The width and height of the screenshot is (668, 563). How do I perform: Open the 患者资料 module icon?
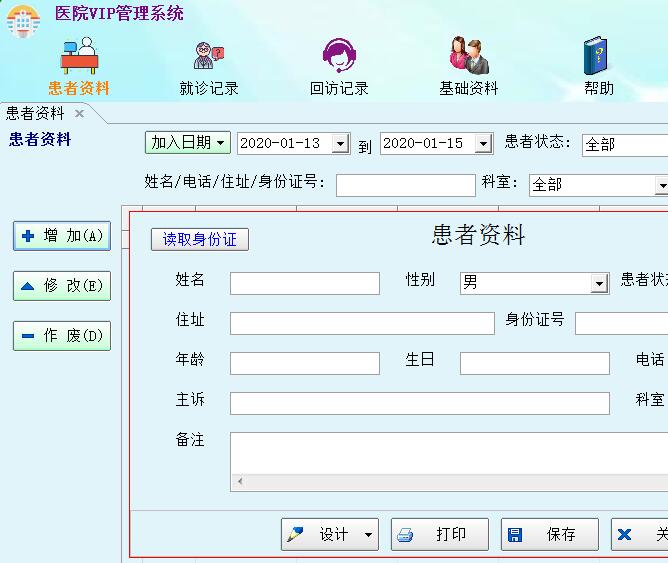[79, 55]
